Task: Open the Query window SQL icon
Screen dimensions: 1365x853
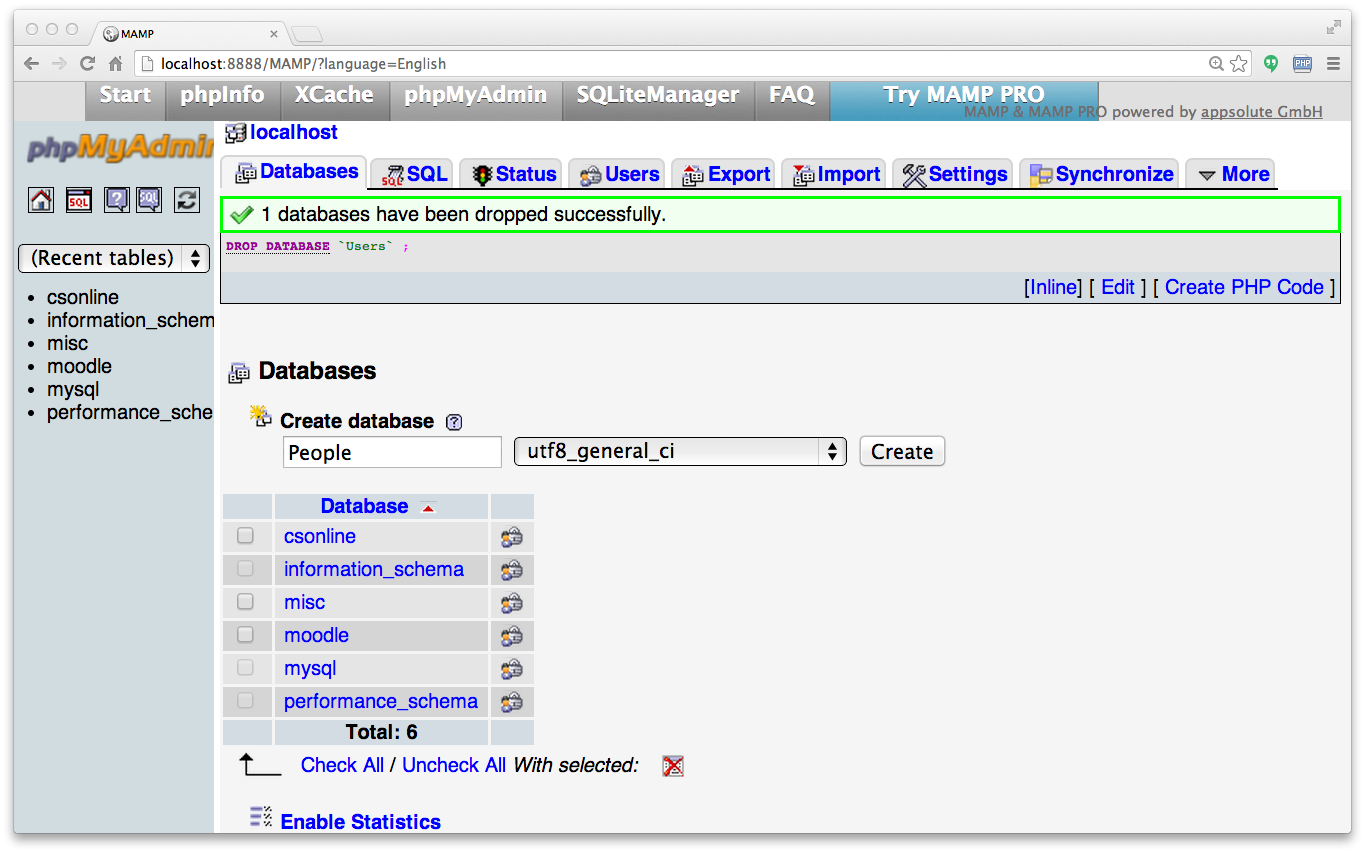Action: (79, 200)
